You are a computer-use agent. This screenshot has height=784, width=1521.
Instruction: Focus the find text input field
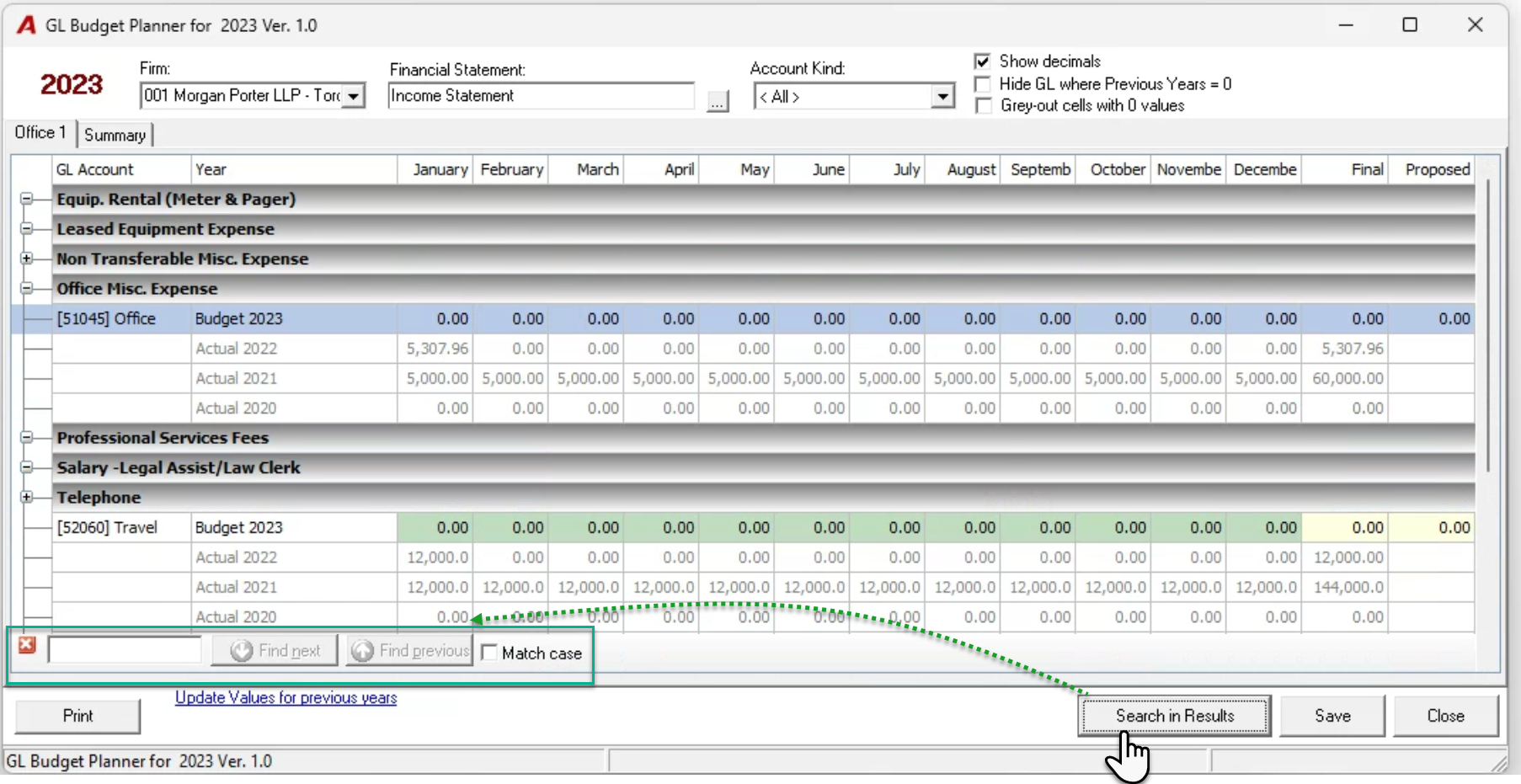(125, 650)
